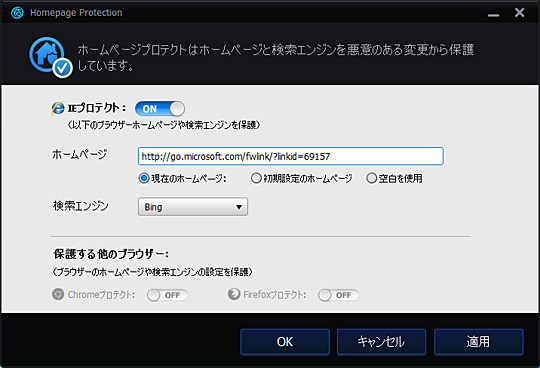Click the 検索エンジン label
540x368 pixels.
(81, 206)
